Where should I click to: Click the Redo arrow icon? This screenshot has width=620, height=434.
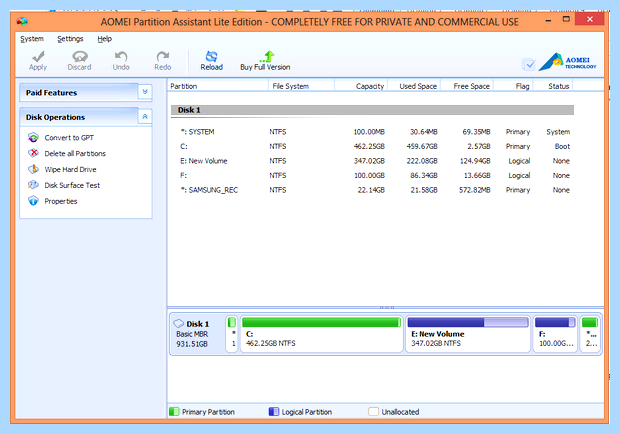click(163, 57)
